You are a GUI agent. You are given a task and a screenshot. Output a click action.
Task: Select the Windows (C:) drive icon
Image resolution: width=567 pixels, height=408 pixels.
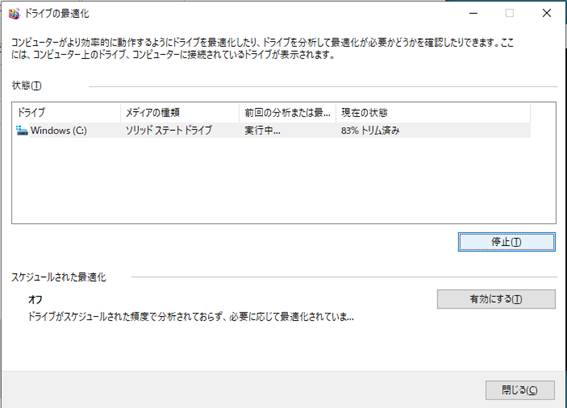point(22,130)
